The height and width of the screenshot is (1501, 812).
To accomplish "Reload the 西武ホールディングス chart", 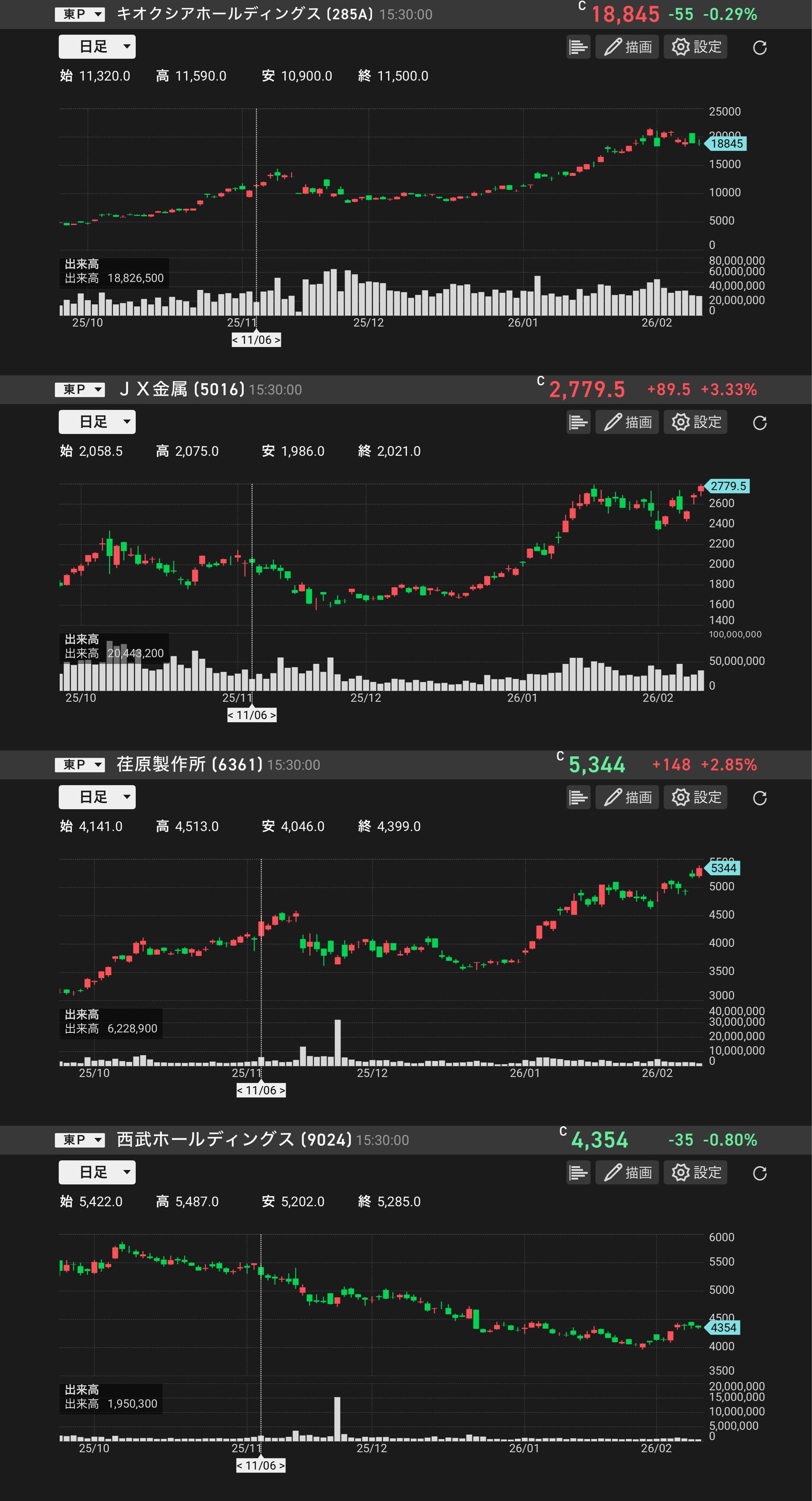I will [759, 1174].
